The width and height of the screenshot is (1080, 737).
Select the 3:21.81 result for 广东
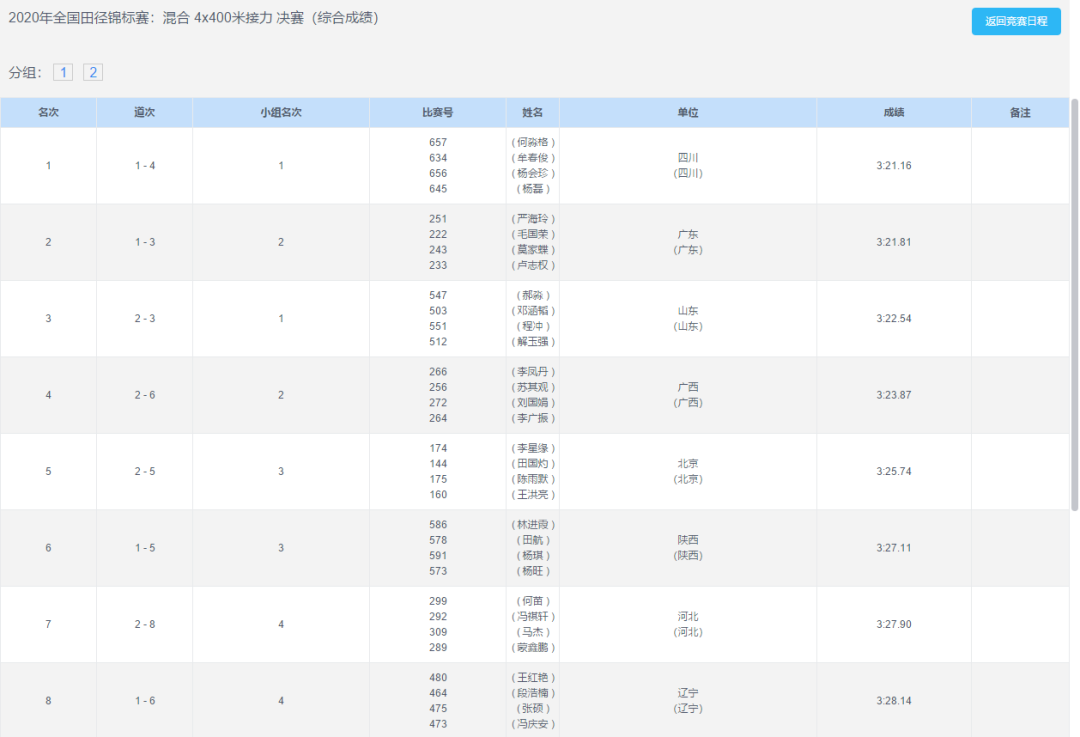(x=893, y=242)
